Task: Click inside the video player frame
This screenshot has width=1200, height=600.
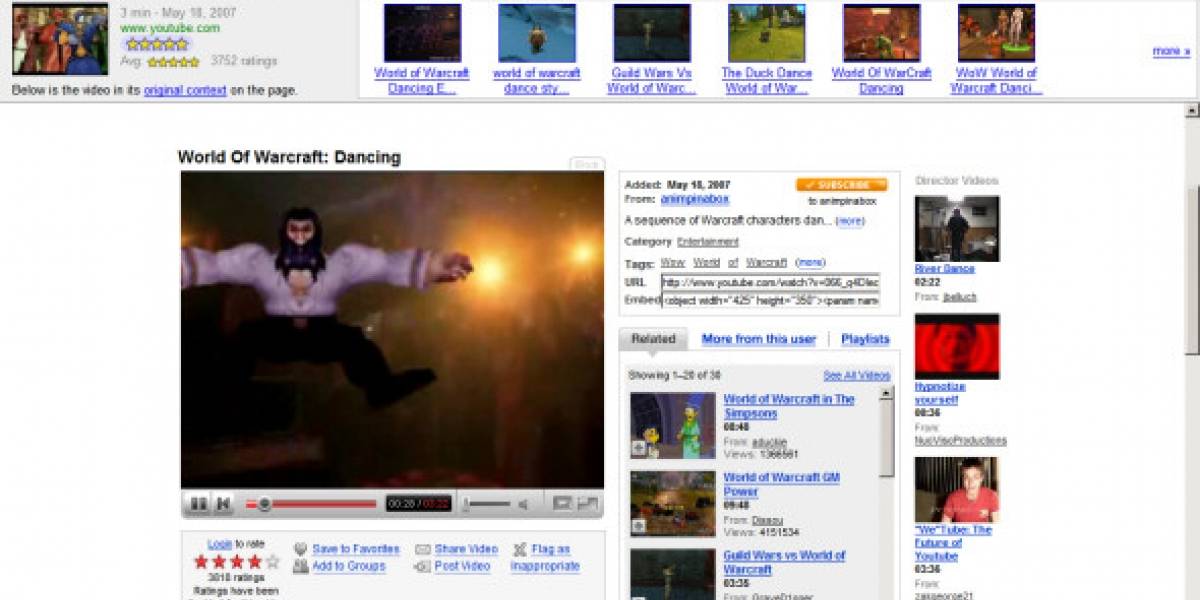Action: [392, 330]
